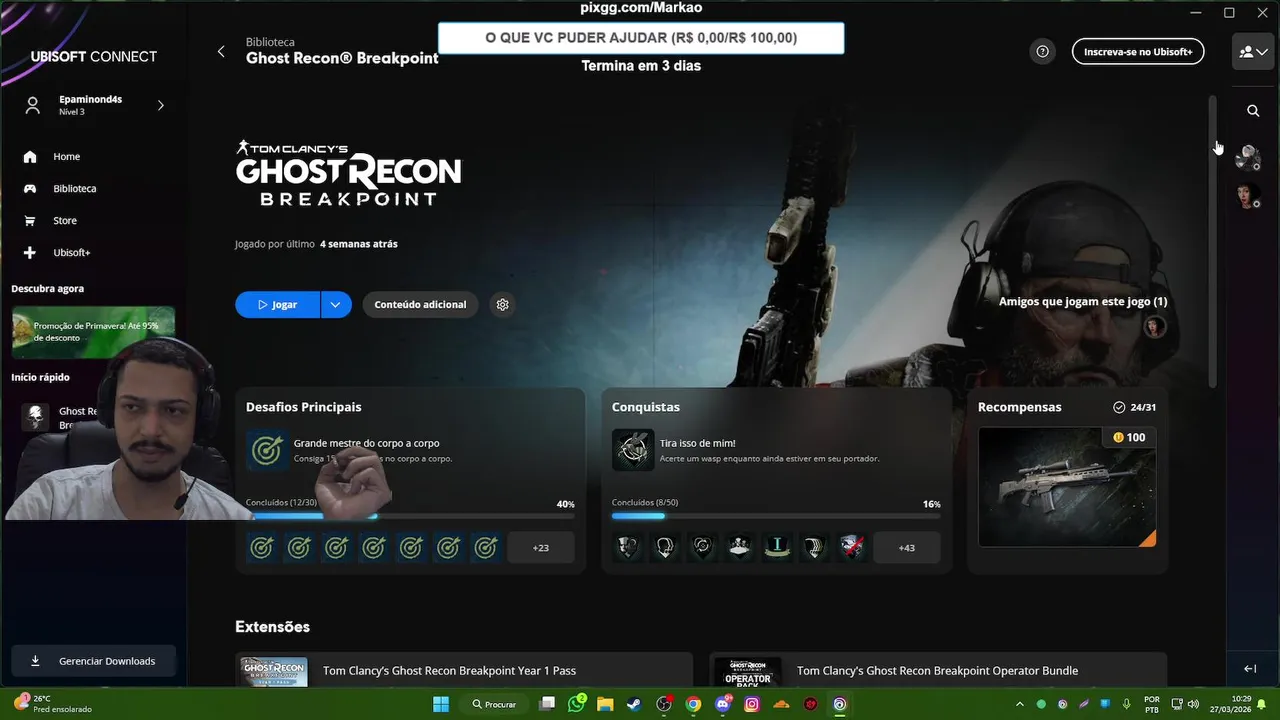Image resolution: width=1280 pixels, height=720 pixels.
Task: Expand the Epaminond4s profile chevron
Action: coord(160,105)
